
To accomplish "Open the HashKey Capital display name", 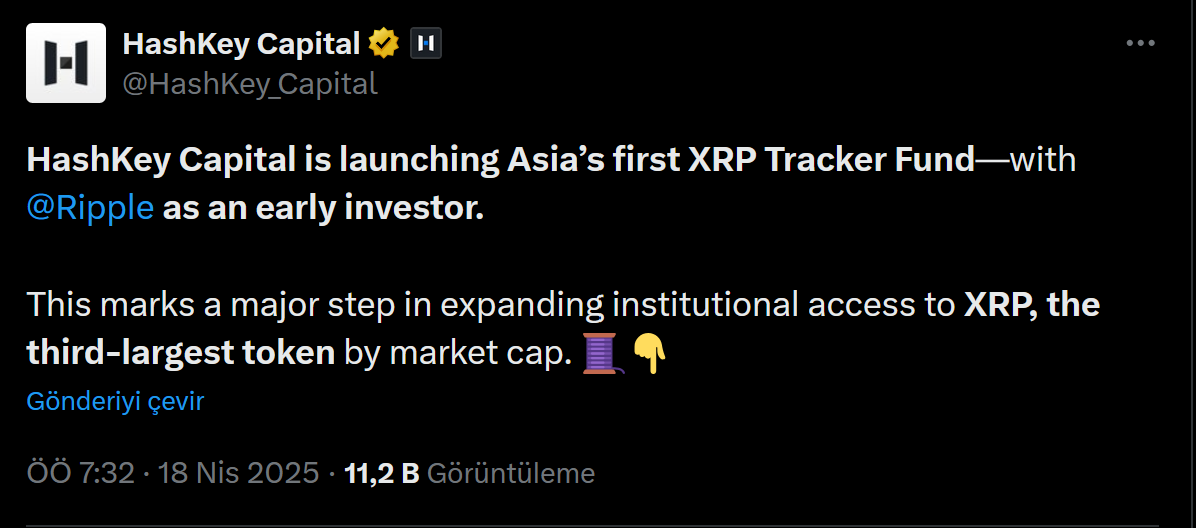I will click(x=240, y=44).
